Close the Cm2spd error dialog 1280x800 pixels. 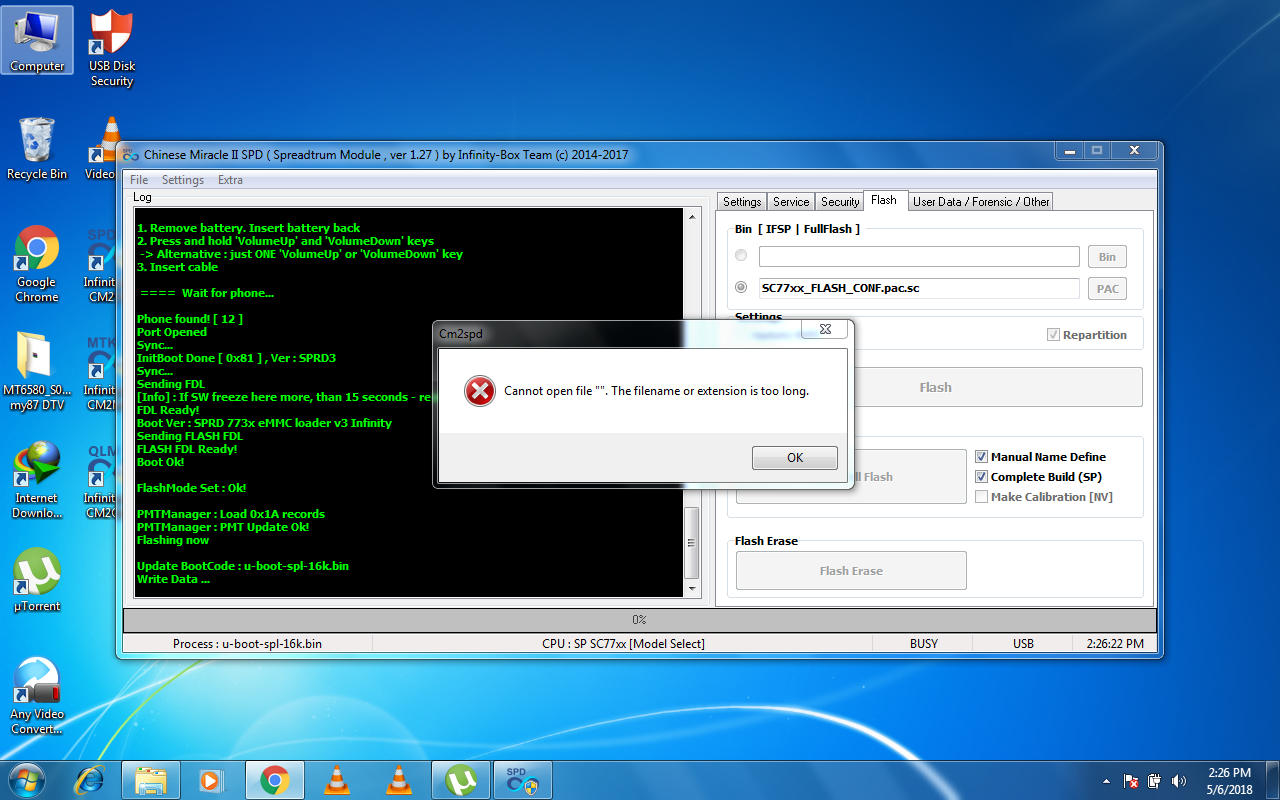coord(825,331)
